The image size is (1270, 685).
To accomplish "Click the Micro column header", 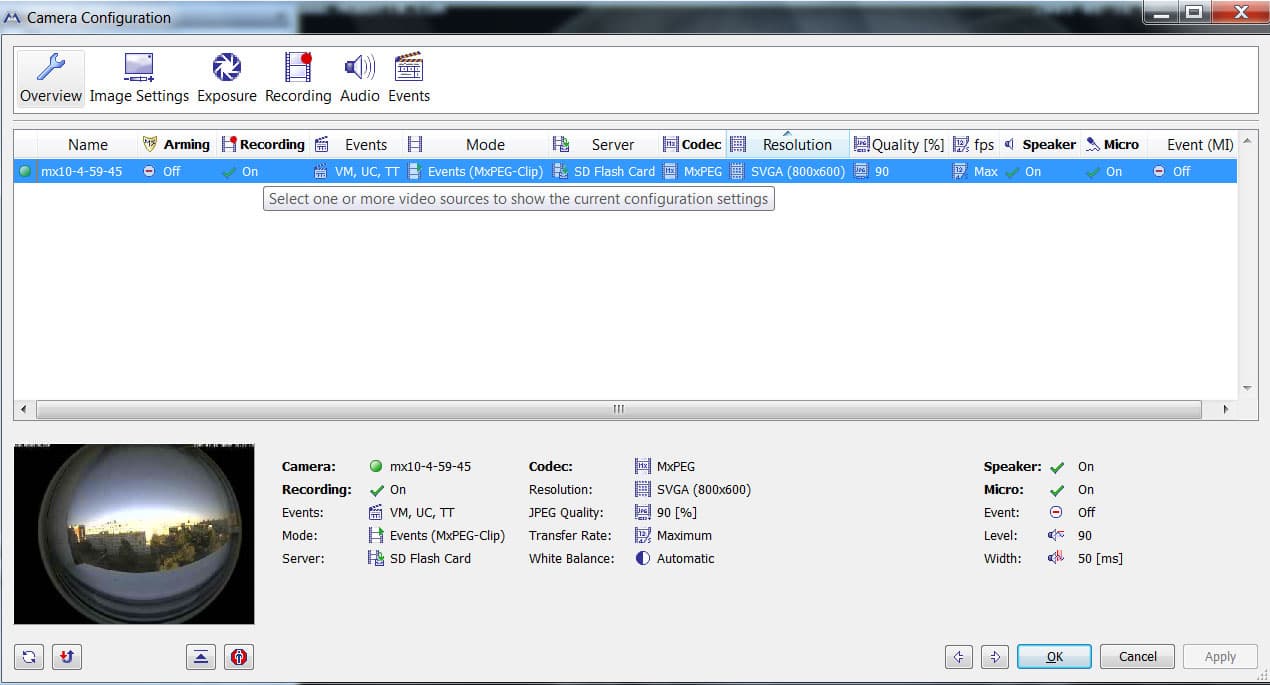I will coord(1113,144).
